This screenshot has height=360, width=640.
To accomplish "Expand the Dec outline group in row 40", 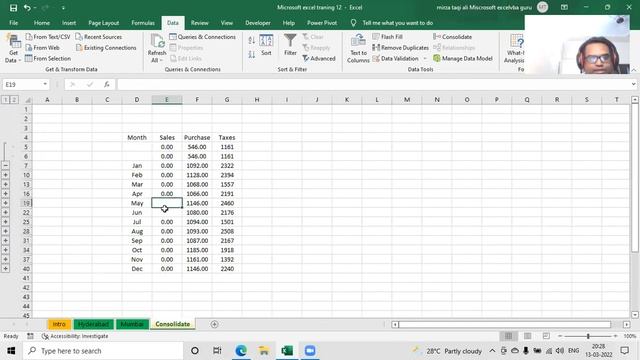I will click(5, 269).
